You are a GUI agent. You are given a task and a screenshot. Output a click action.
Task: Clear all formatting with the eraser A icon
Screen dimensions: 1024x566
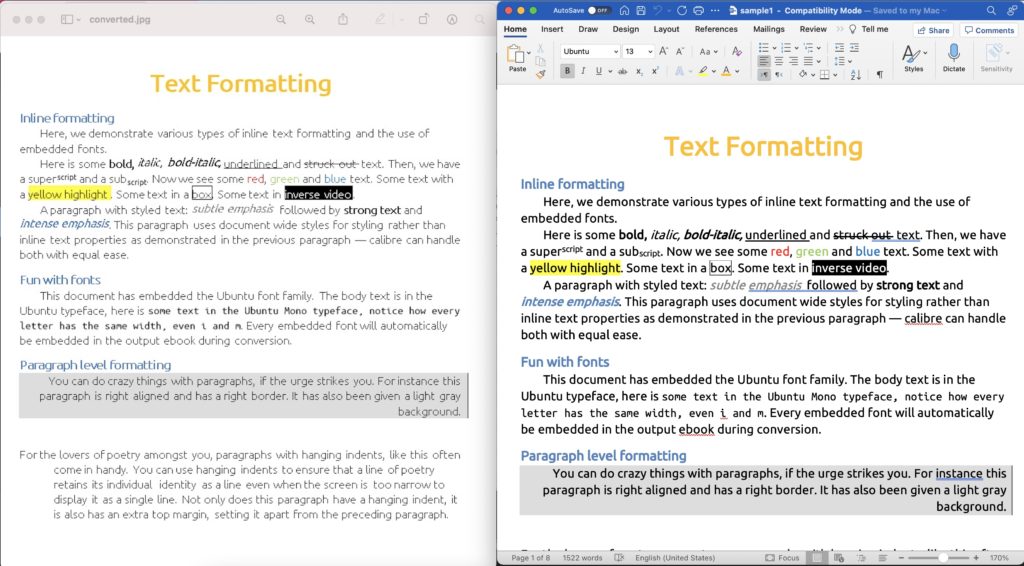point(737,52)
